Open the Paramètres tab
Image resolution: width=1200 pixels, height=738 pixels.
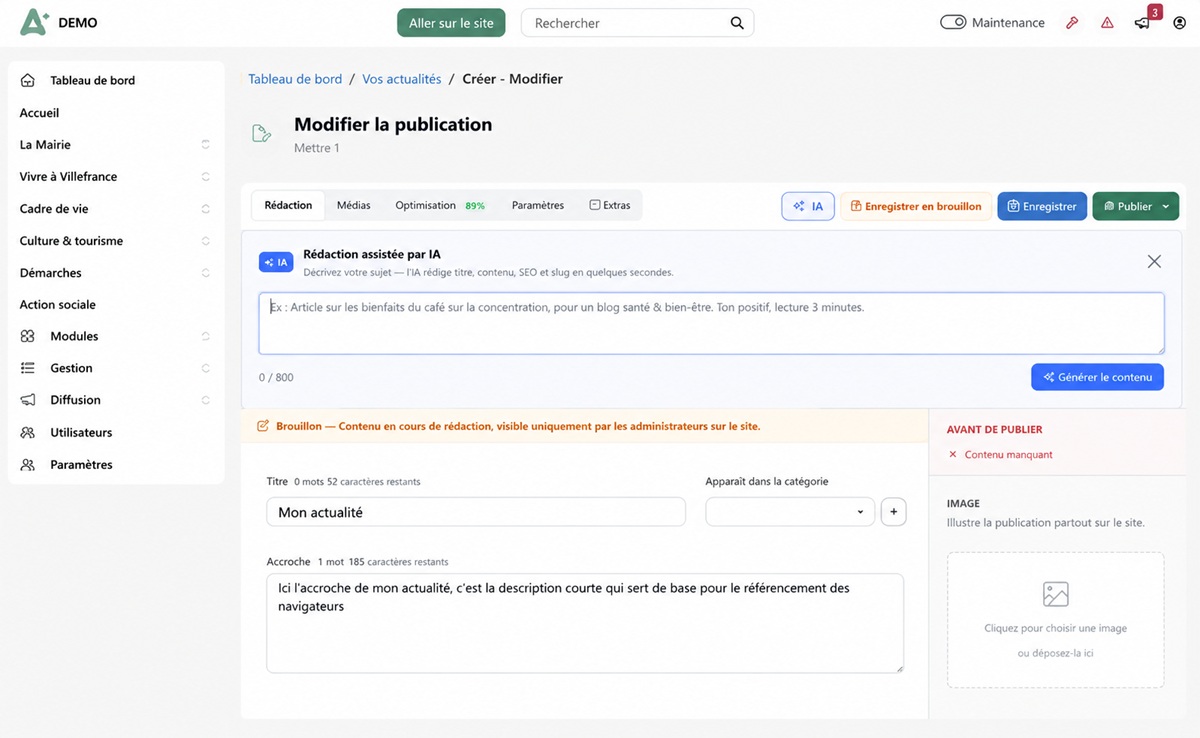(x=538, y=205)
